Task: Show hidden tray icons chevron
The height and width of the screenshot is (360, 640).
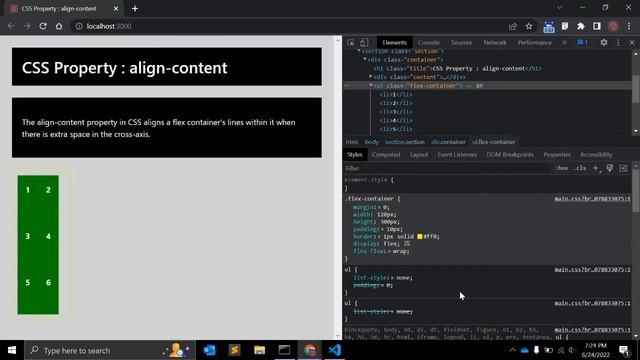Action: (512, 350)
